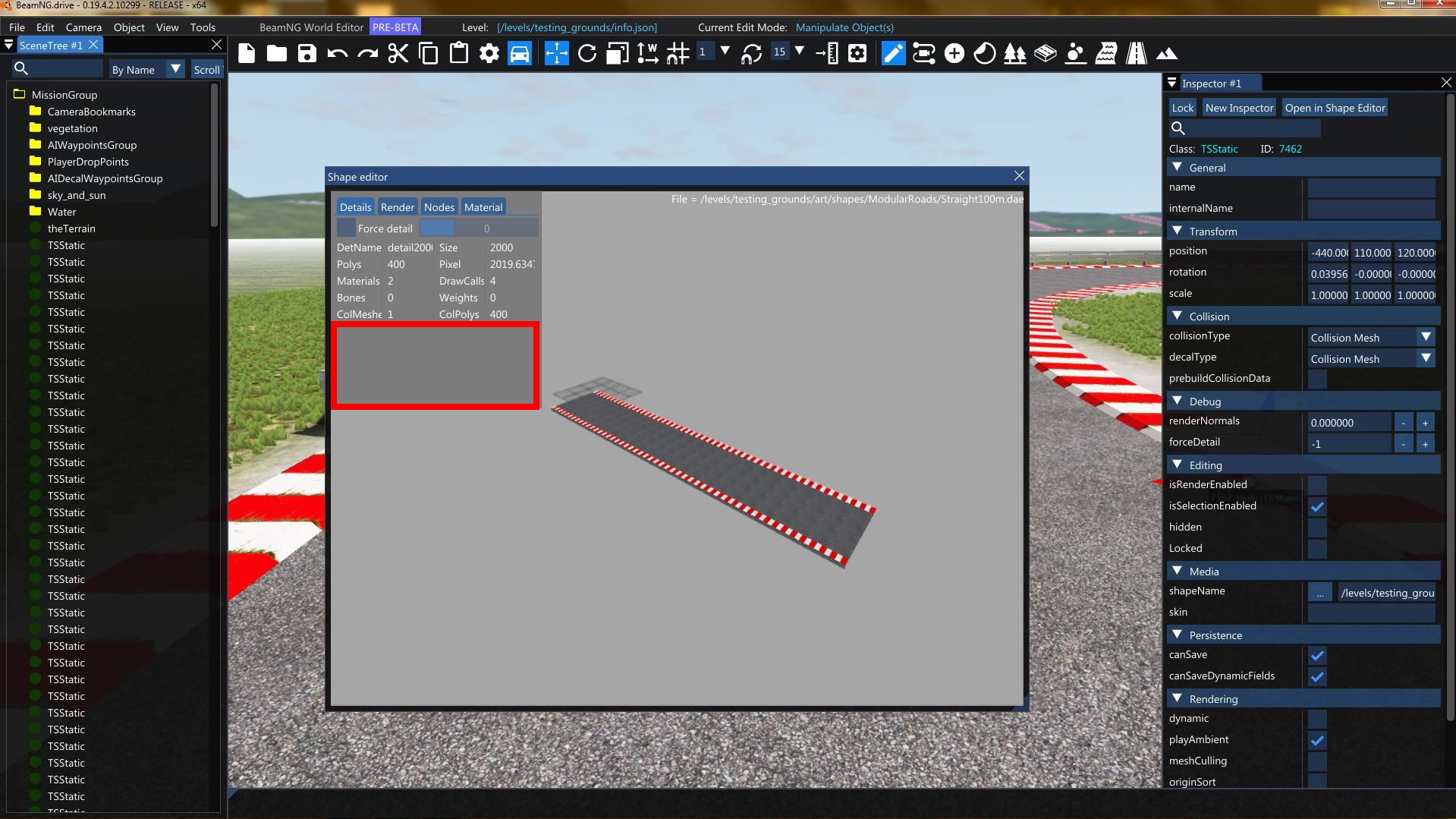This screenshot has width=1456, height=819.
Task: Toggle the hidden checkbox
Action: (x=1318, y=528)
